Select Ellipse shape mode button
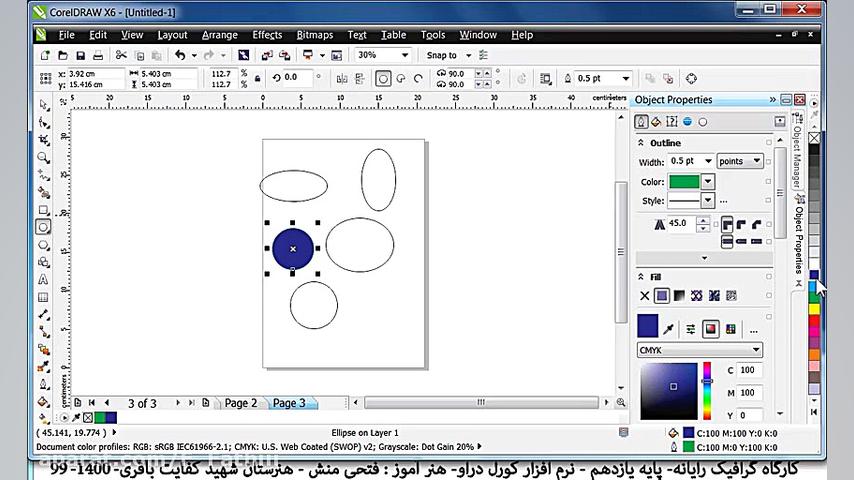This screenshot has height=480, width=854. tap(383, 78)
